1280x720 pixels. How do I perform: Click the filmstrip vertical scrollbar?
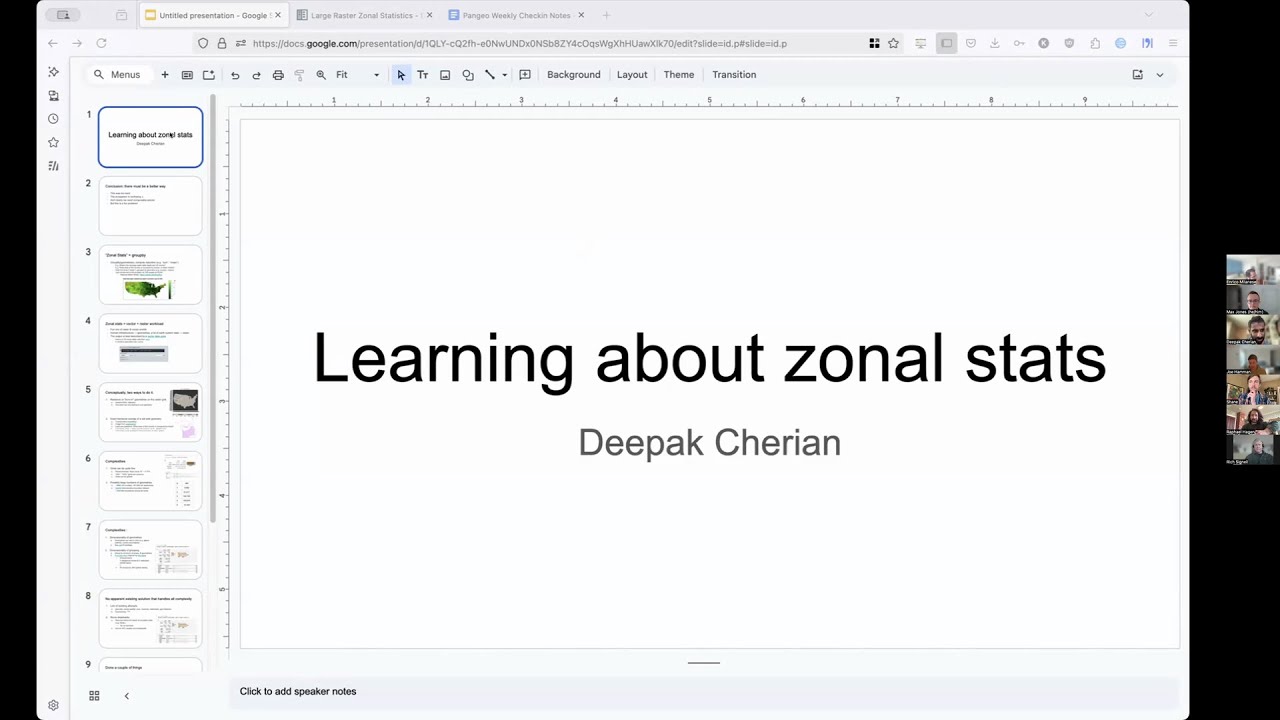(x=213, y=310)
